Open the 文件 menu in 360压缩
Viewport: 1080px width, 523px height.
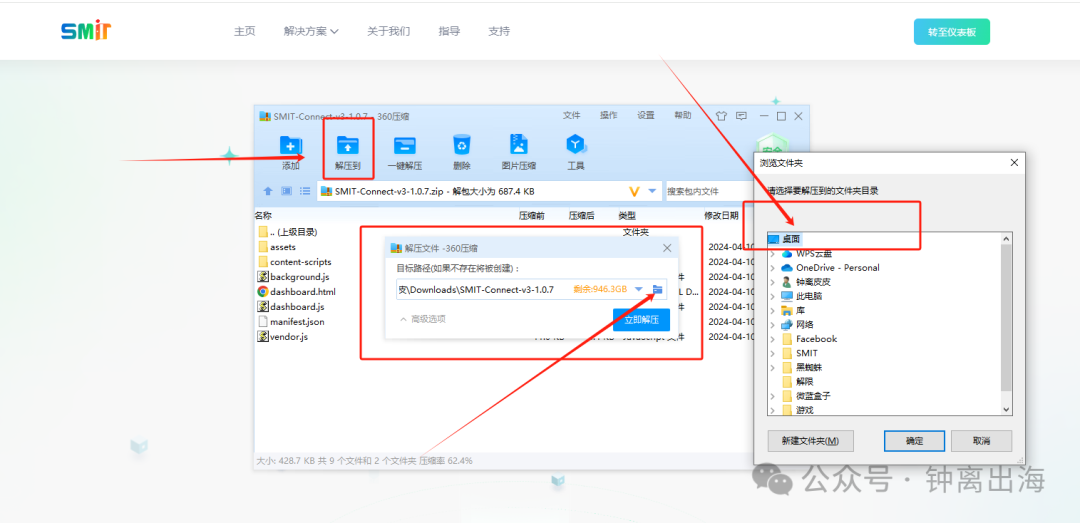point(572,115)
